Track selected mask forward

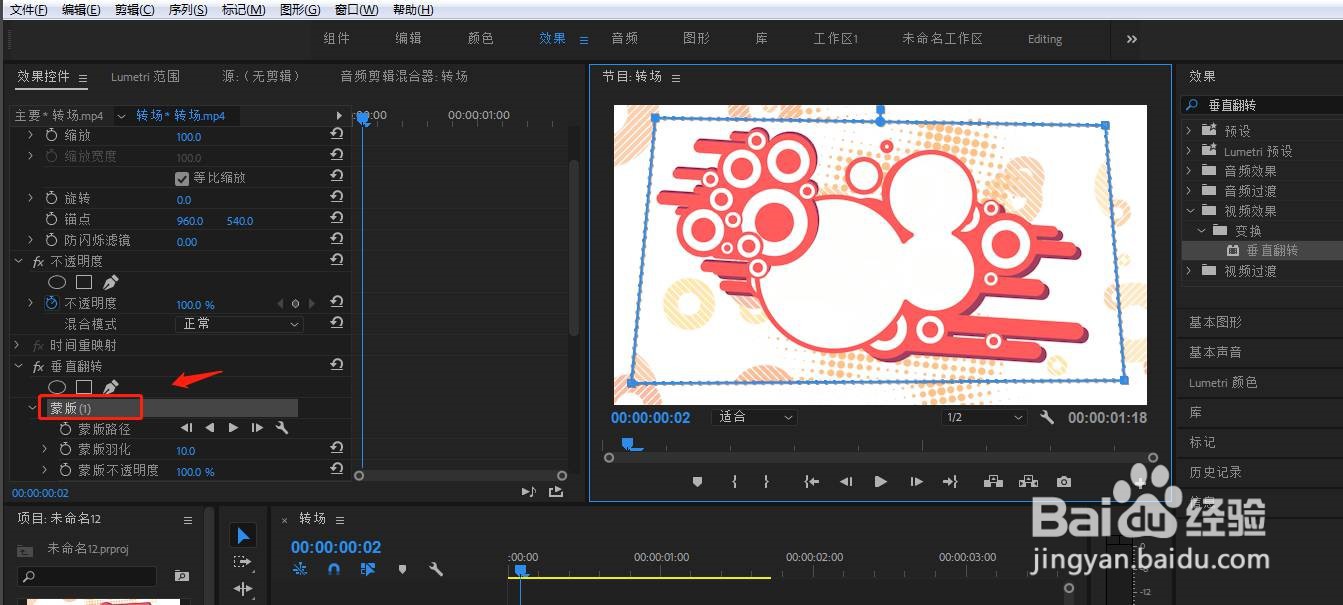tap(233, 428)
